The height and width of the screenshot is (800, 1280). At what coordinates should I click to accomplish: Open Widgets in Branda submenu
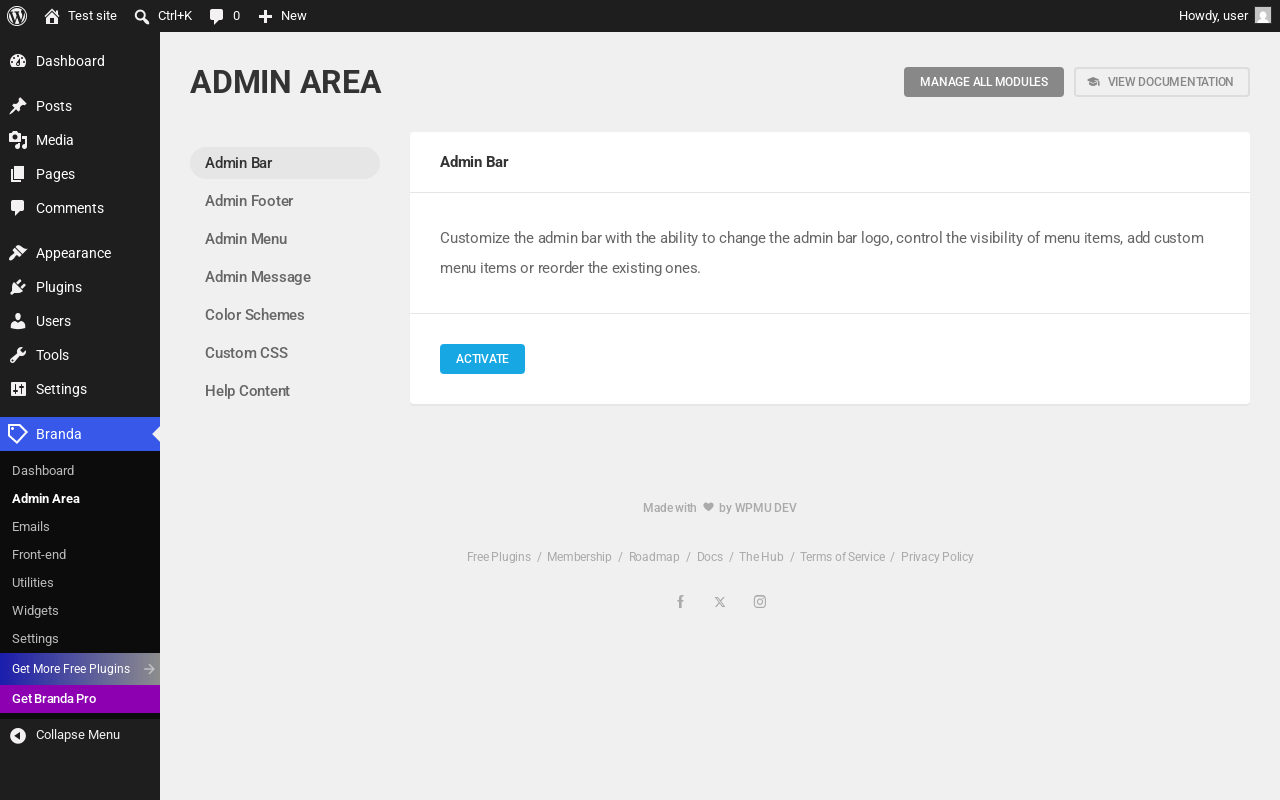pos(80,611)
